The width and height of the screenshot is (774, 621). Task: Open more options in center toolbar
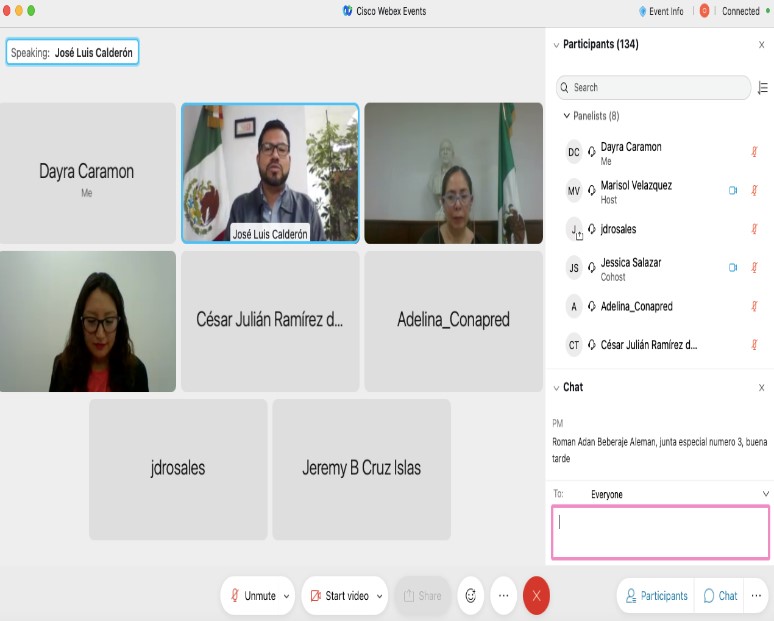click(503, 595)
